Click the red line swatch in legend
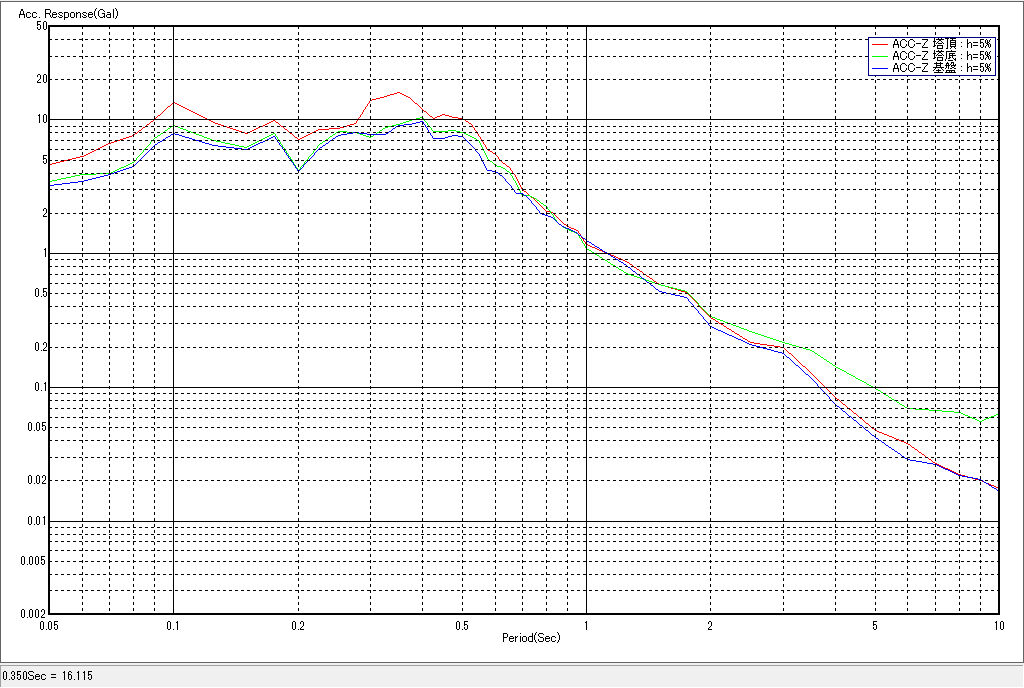The height and width of the screenshot is (688, 1024). (x=879, y=44)
